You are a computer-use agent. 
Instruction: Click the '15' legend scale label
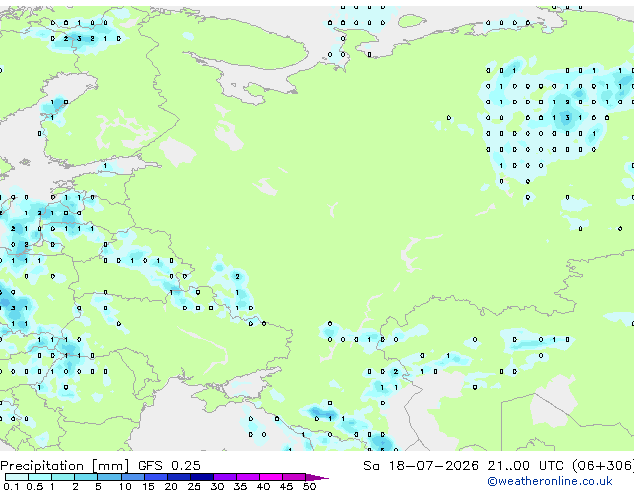click(x=148, y=486)
